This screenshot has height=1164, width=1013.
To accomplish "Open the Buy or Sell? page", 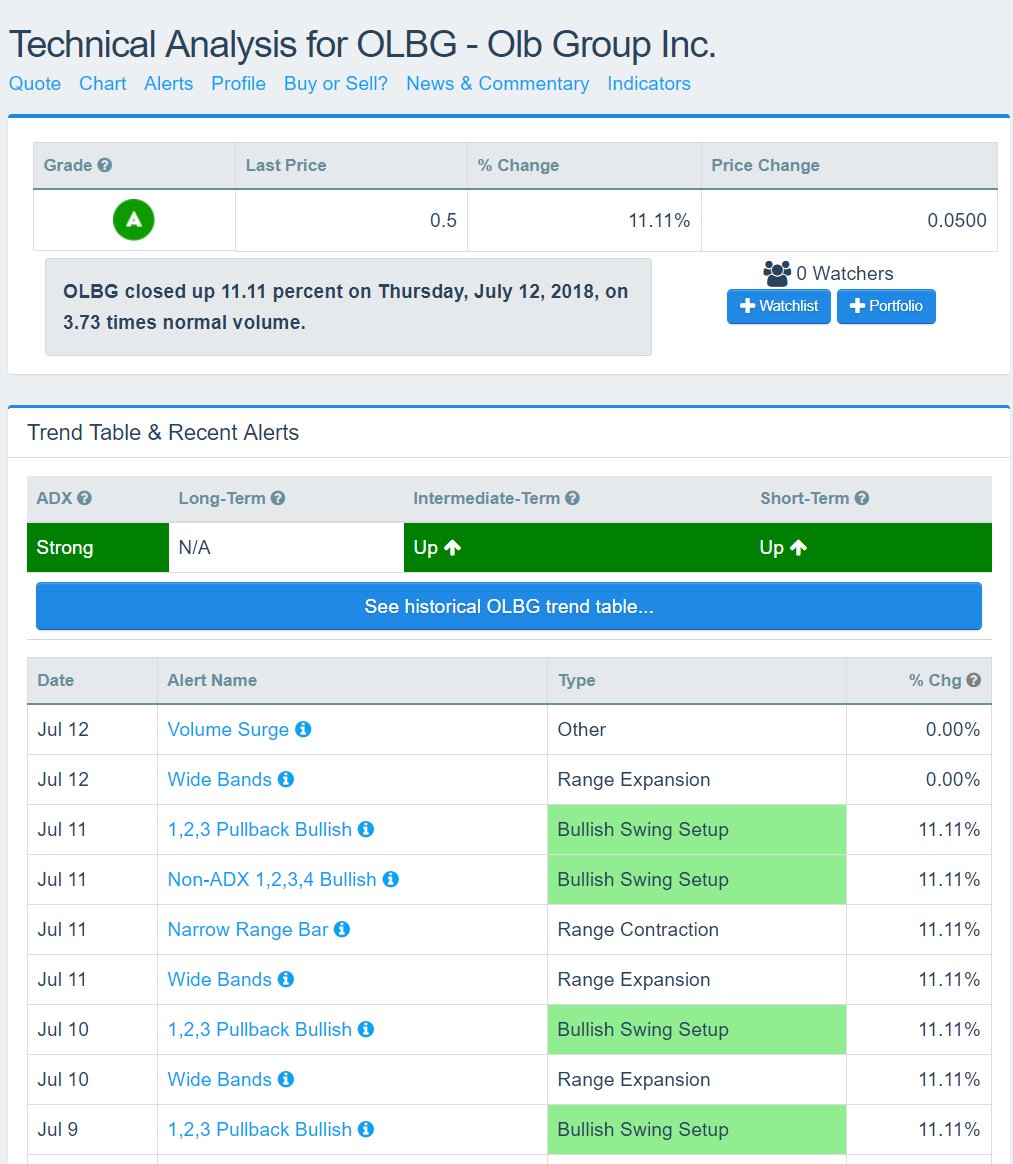I will click(335, 83).
